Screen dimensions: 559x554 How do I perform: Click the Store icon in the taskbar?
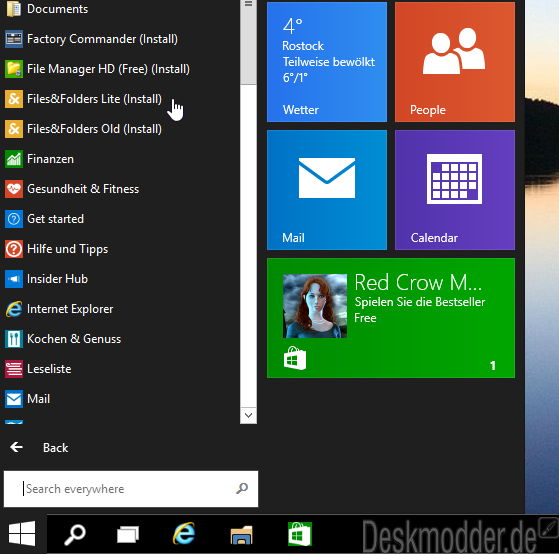click(x=299, y=534)
